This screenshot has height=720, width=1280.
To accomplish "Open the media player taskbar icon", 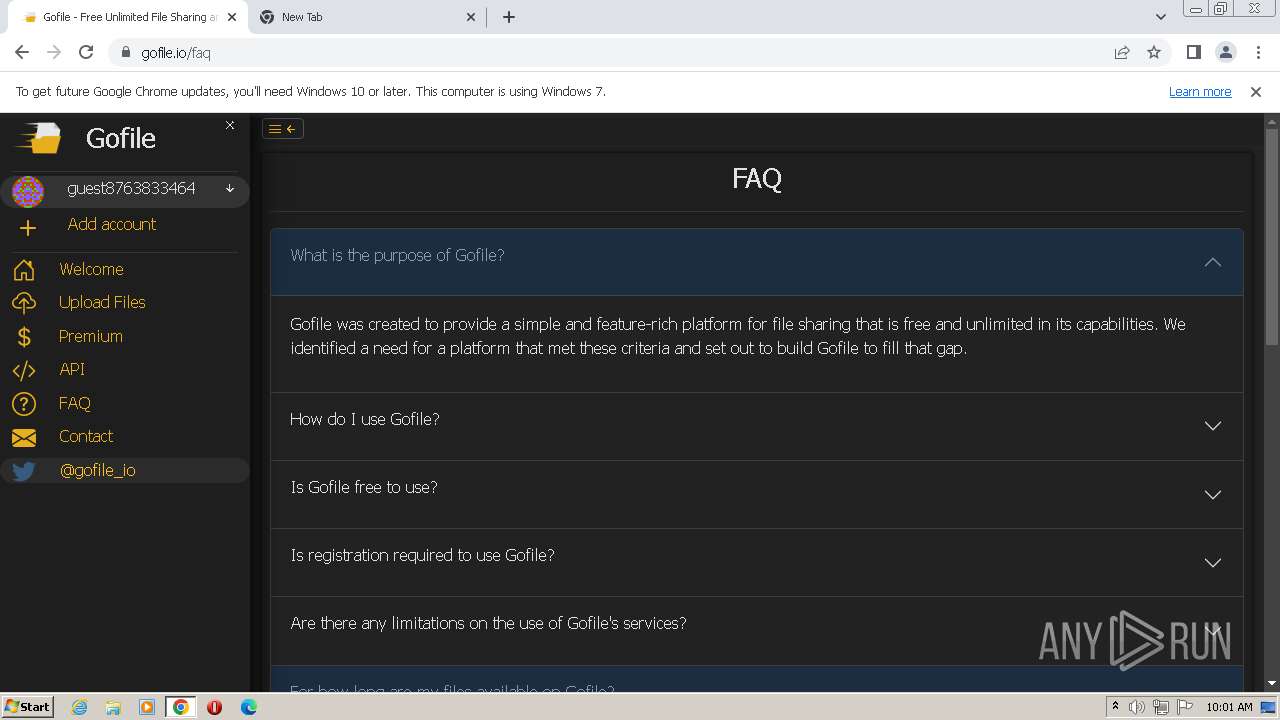I will (147, 707).
